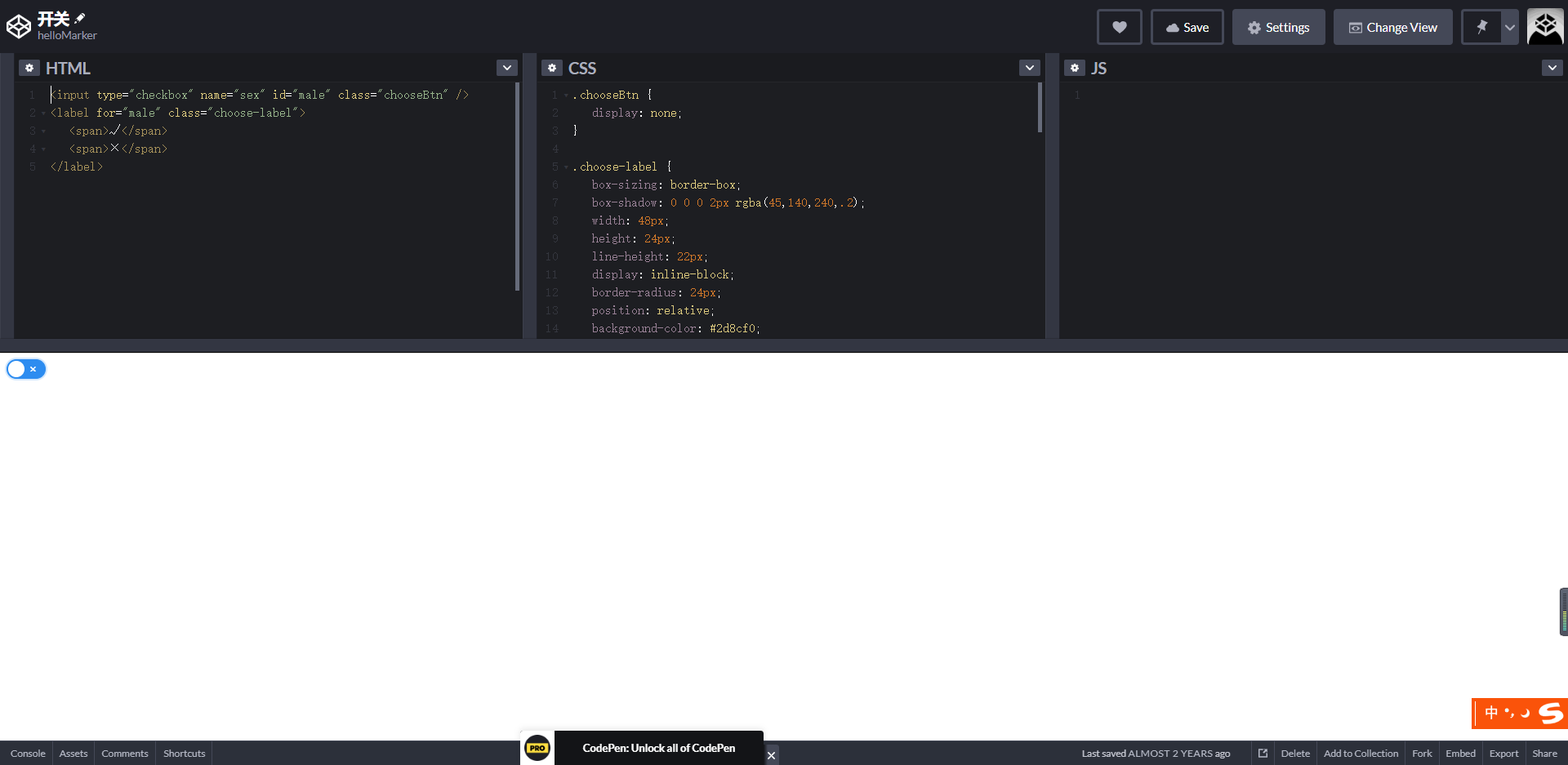This screenshot has width=1568, height=765.
Task: Expand the HTML panel dropdown chevron
Action: 507,68
